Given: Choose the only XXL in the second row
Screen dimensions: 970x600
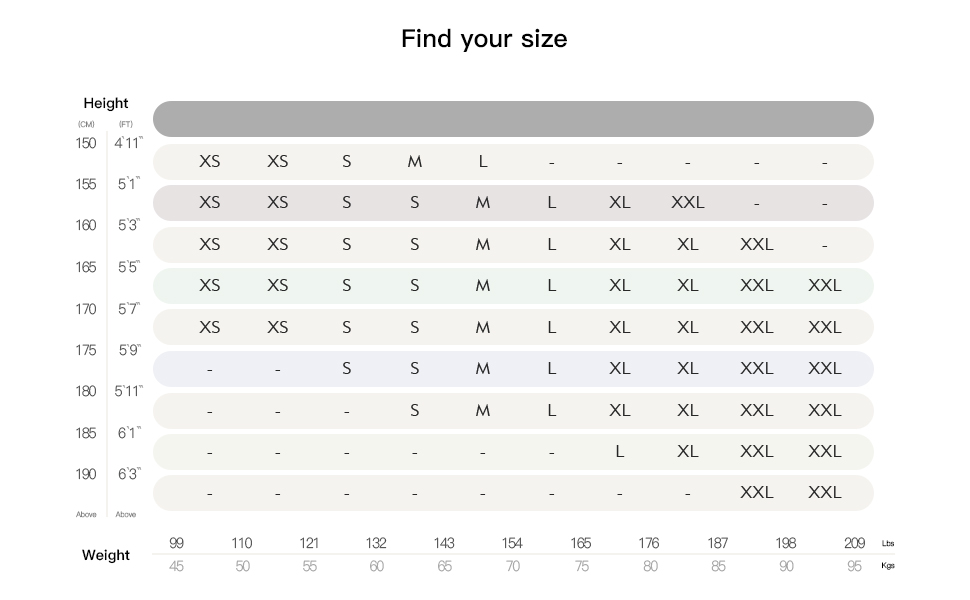Looking at the screenshot, I should tap(688, 203).
